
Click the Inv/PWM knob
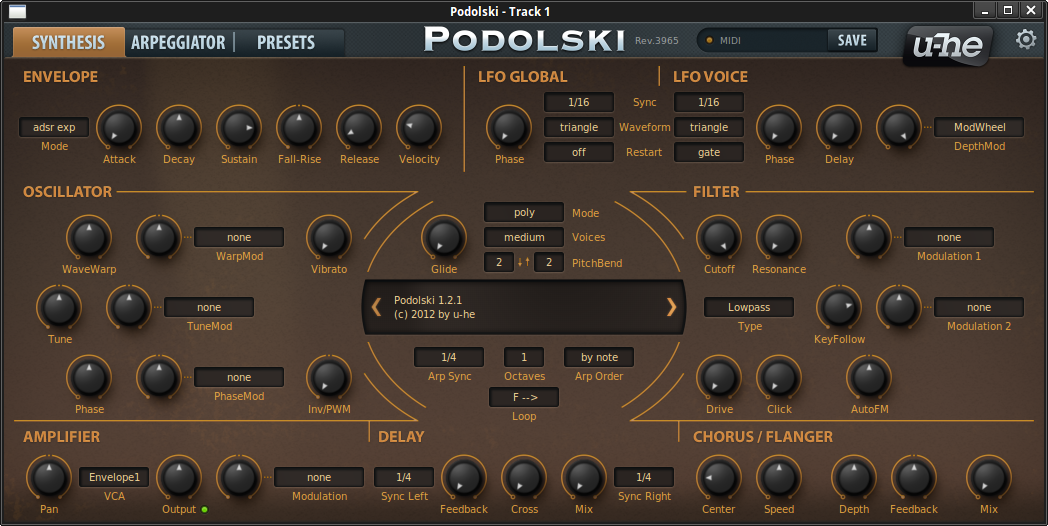coord(329,378)
